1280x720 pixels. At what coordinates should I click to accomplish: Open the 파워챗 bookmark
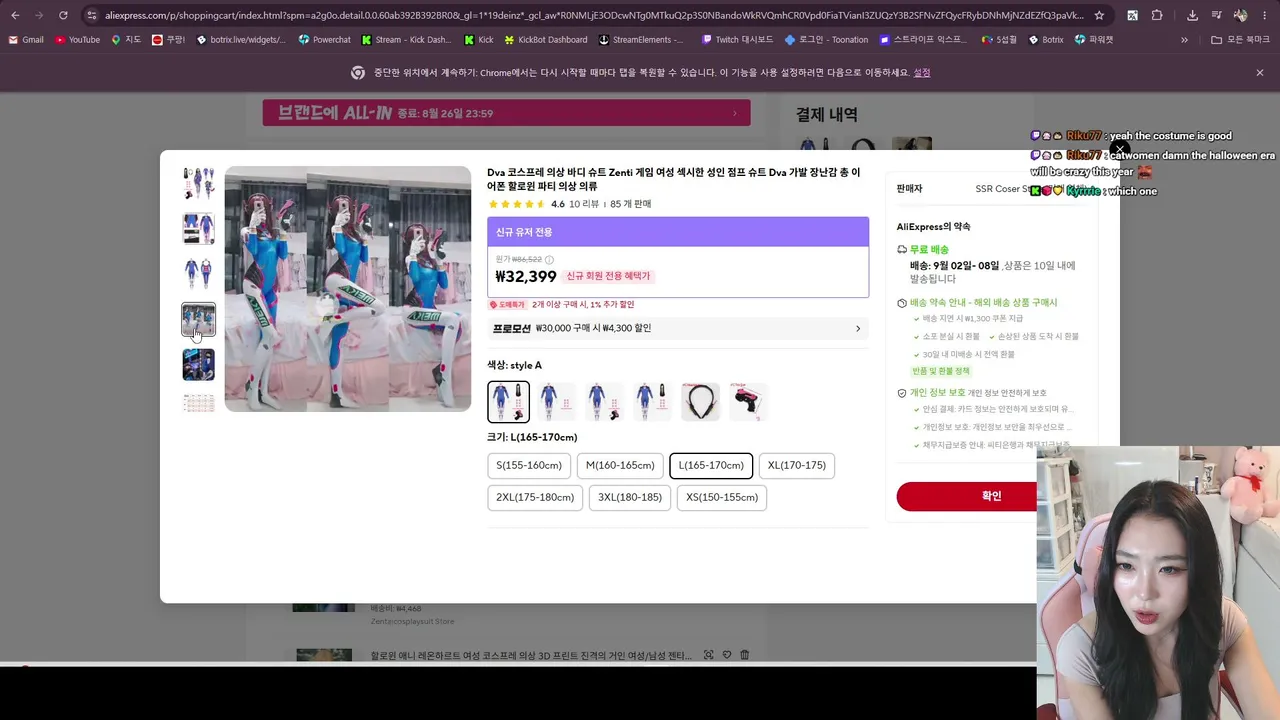[1094, 40]
